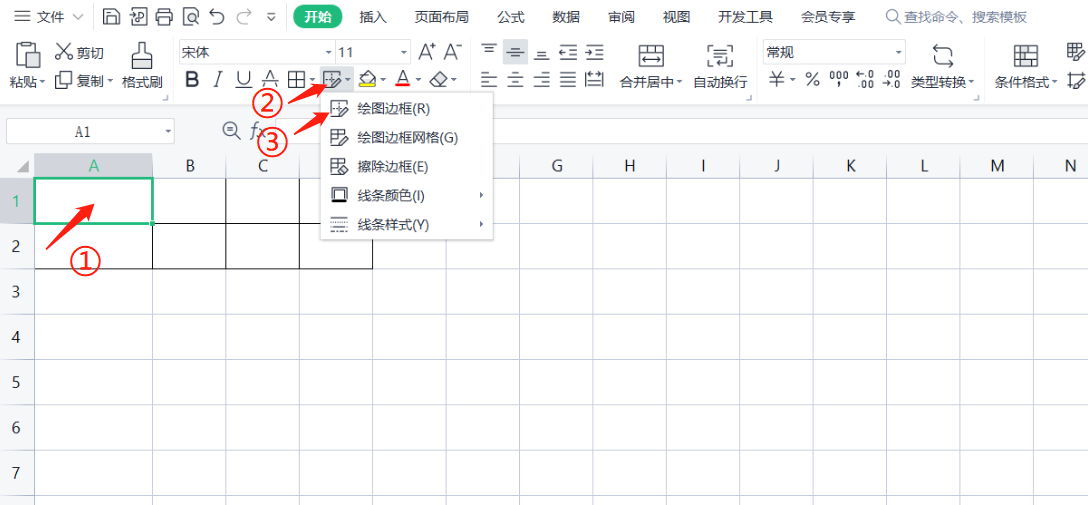Click the borders grid icon
1088x505 pixels.
pyautogui.click(x=296, y=80)
